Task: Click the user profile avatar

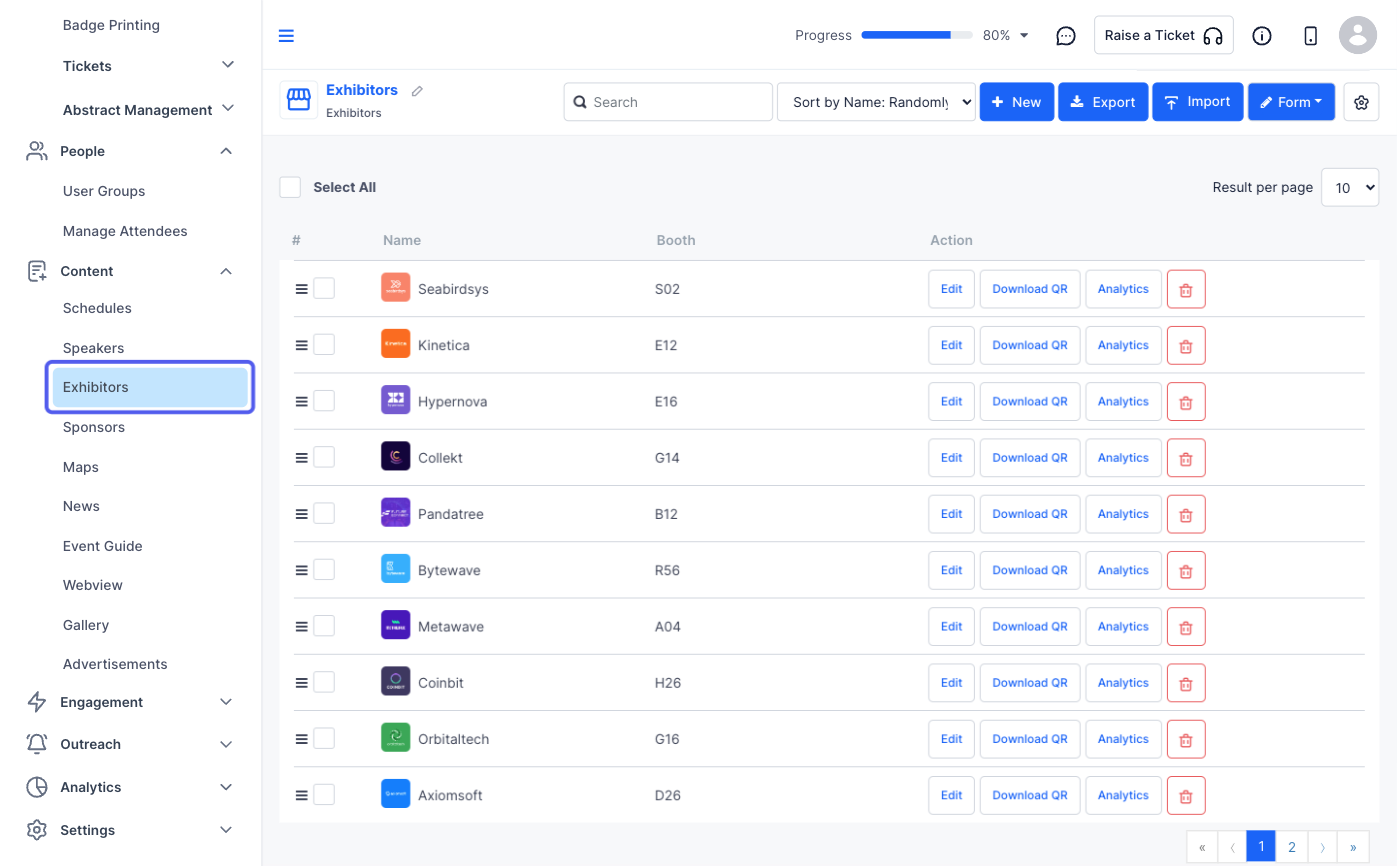Action: [x=1358, y=35]
